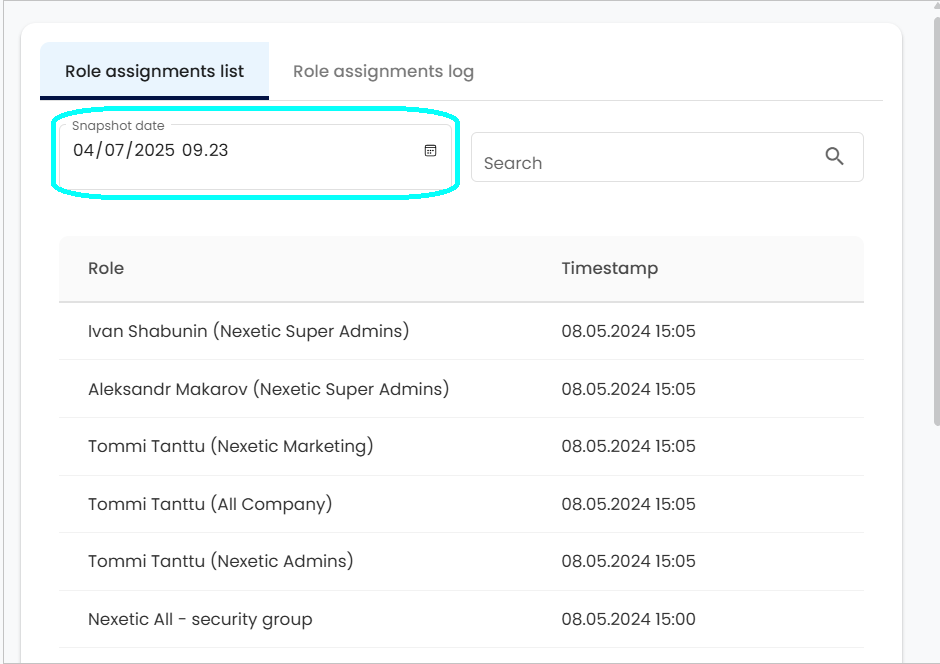Click the Role column header
This screenshot has width=940, height=664.
[106, 268]
